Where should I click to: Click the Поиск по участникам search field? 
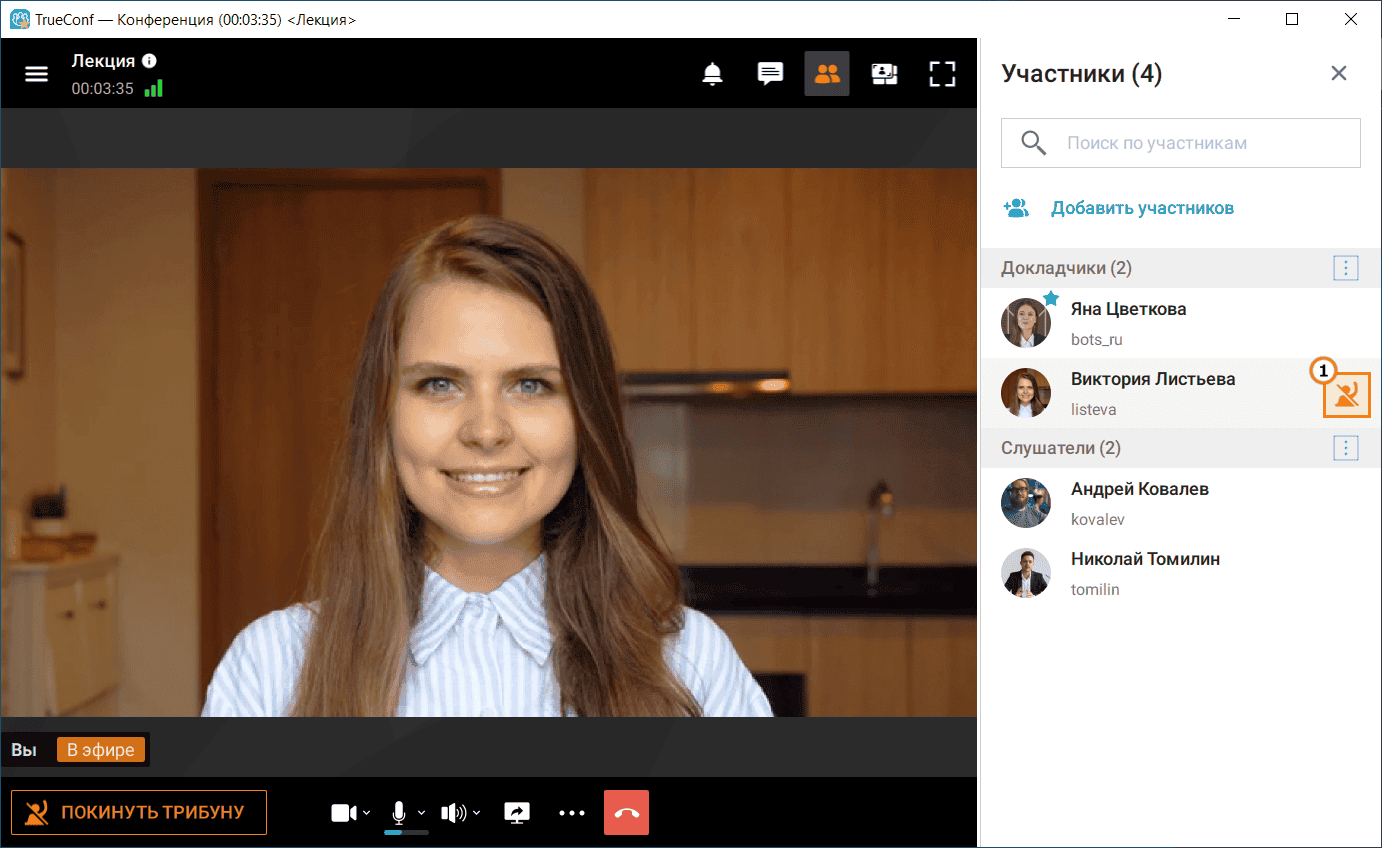(1181, 143)
